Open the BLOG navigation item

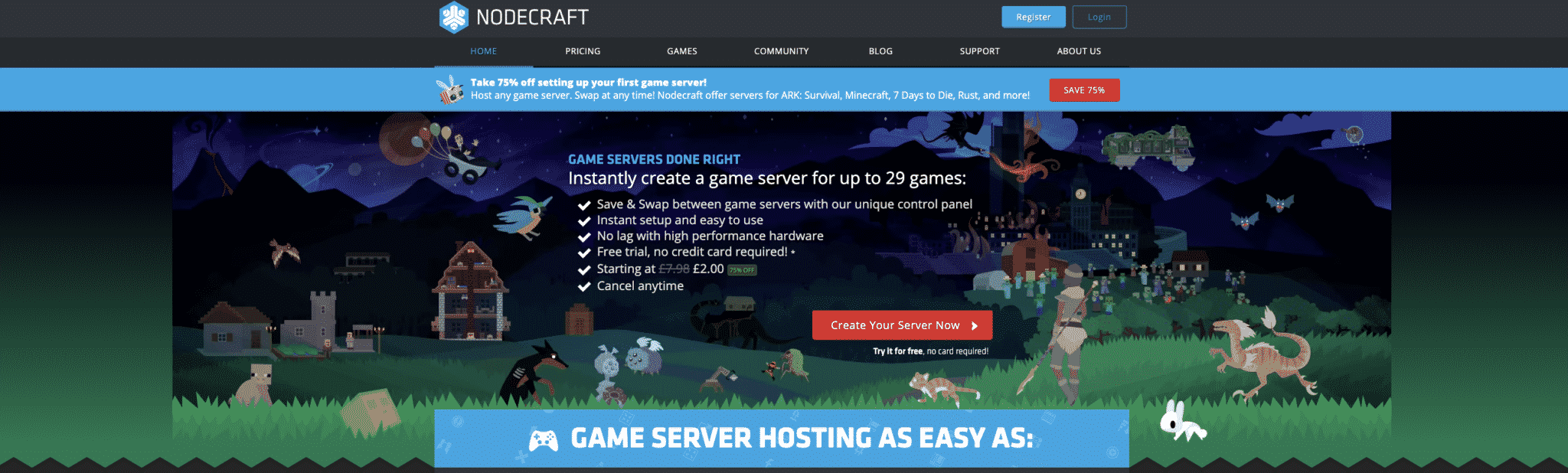(x=880, y=51)
